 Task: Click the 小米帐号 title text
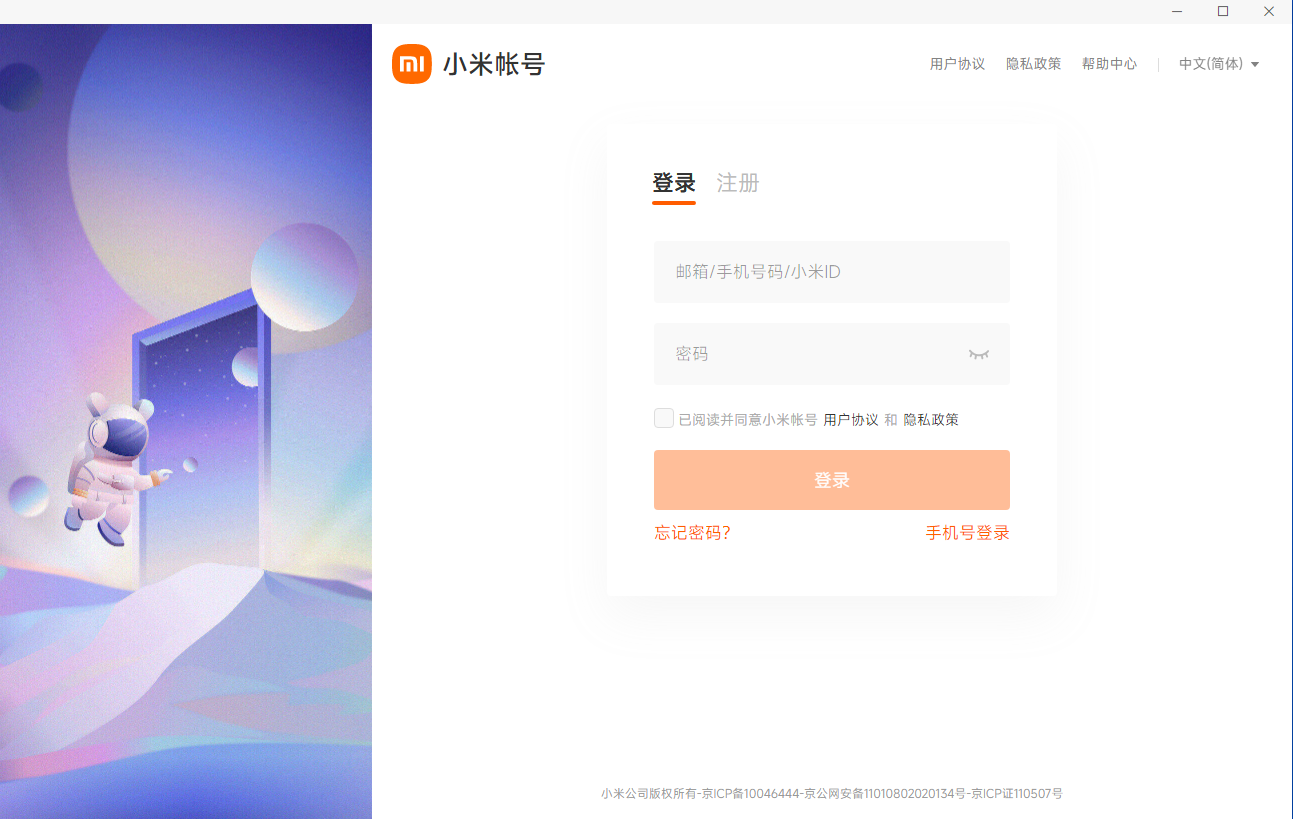[494, 65]
